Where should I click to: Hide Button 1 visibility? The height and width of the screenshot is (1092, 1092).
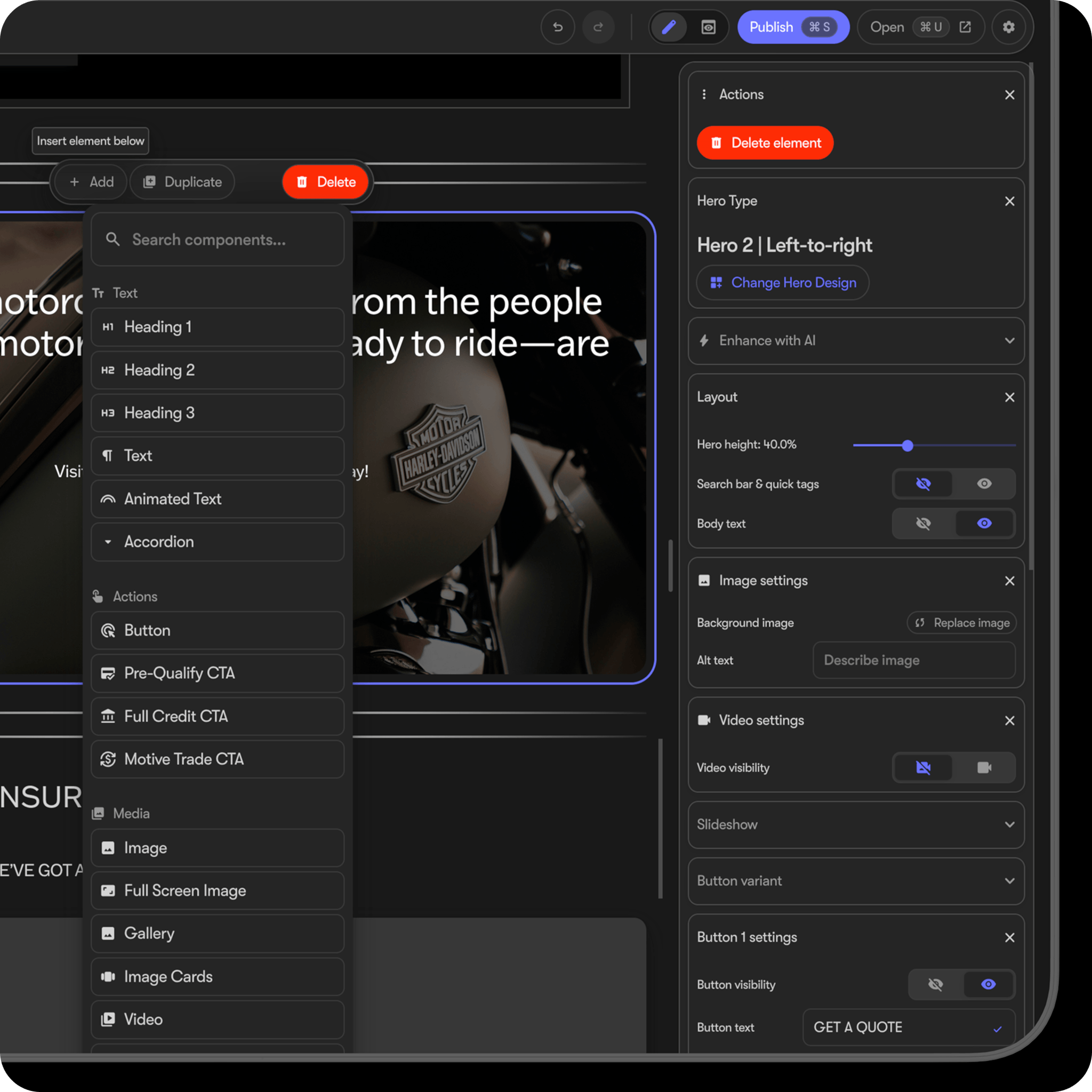point(935,985)
